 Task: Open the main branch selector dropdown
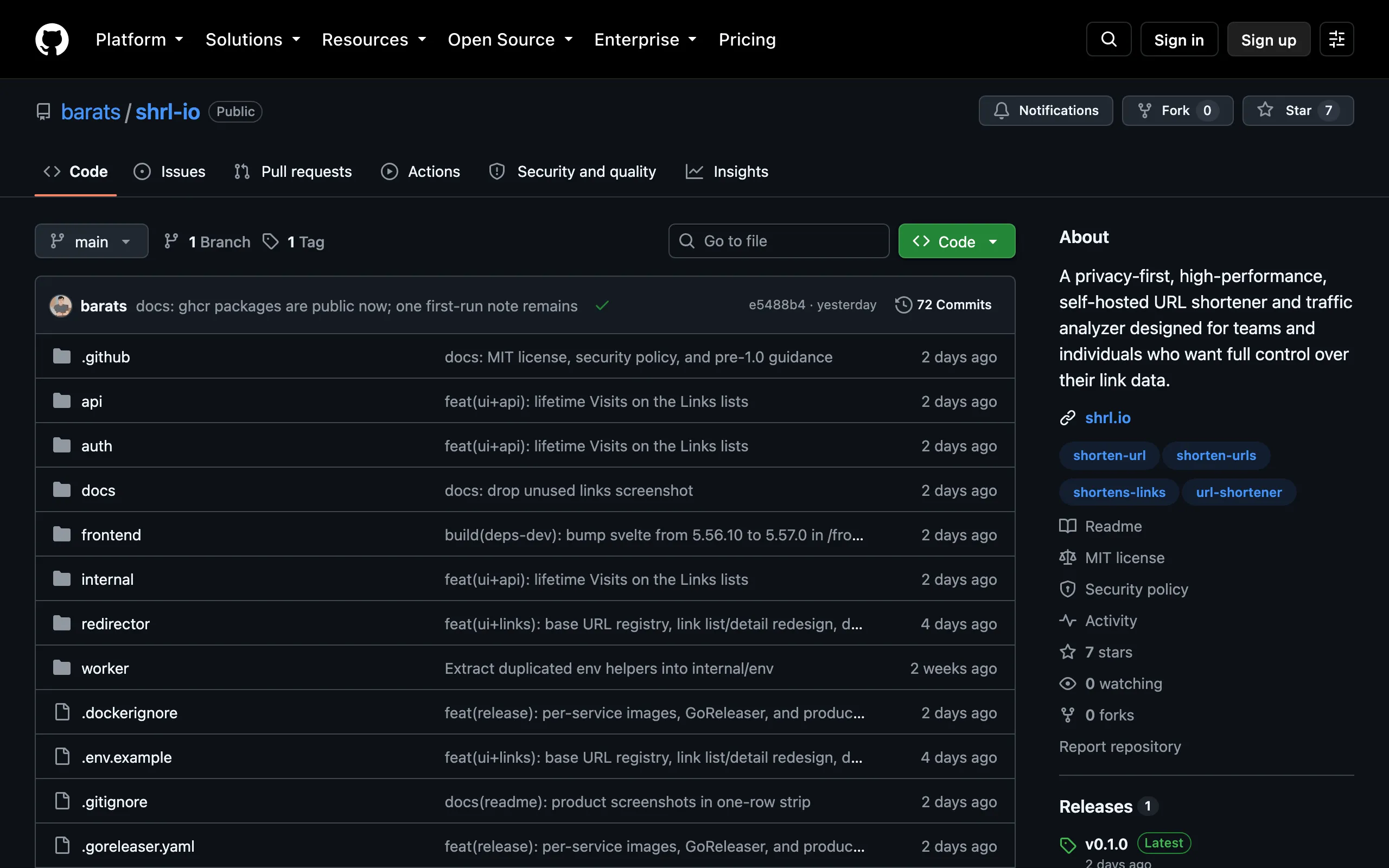point(91,241)
